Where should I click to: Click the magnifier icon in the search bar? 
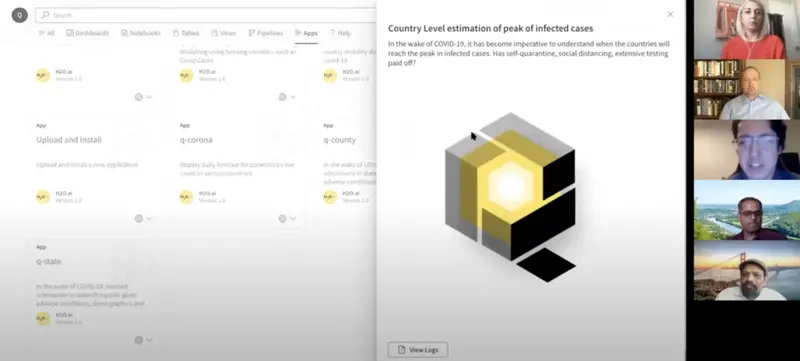(45, 15)
